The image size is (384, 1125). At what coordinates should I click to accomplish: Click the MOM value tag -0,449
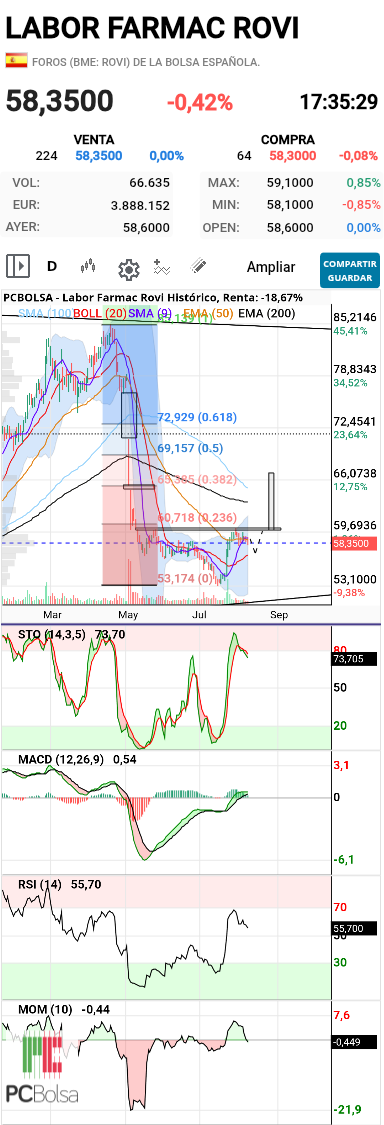click(354, 1042)
